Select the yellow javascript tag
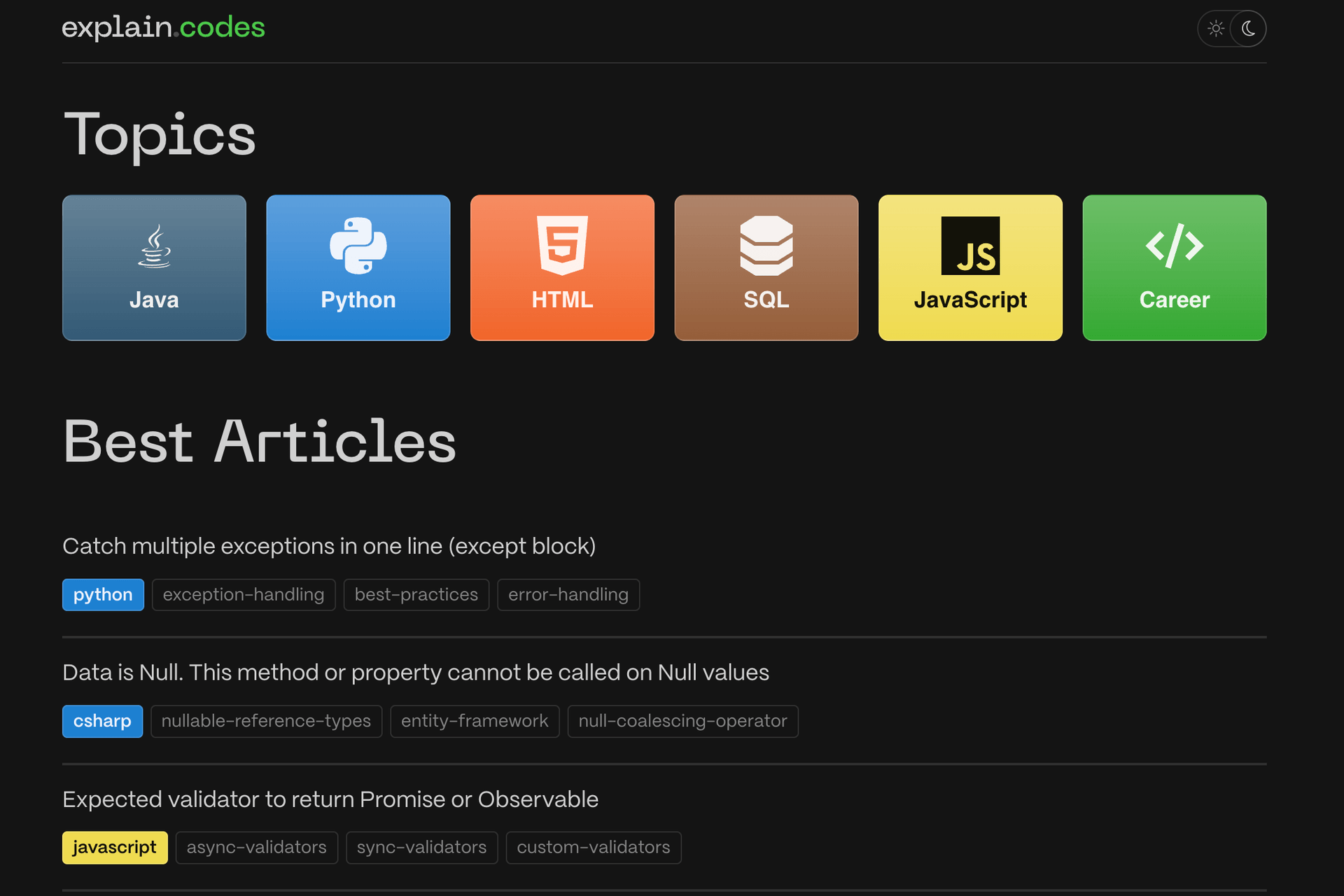 click(x=115, y=848)
